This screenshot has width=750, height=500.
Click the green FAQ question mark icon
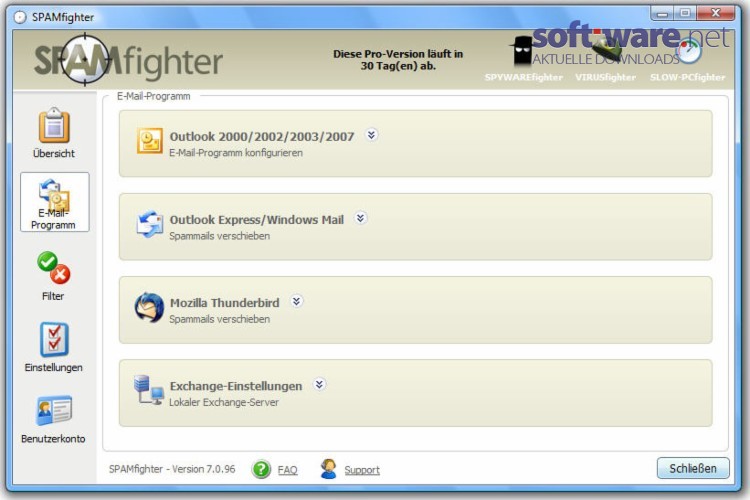click(x=261, y=469)
